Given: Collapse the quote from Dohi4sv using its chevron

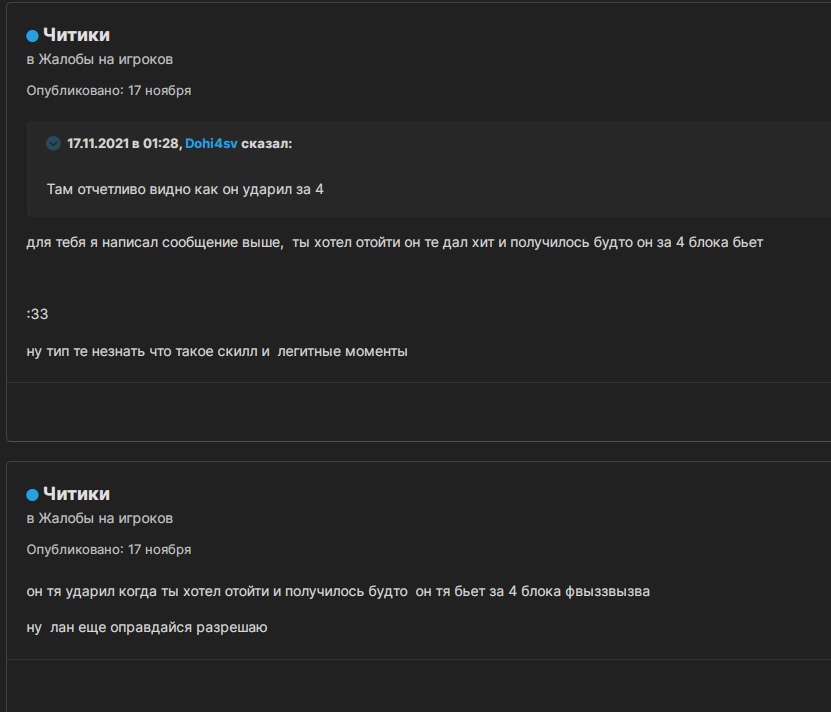Looking at the screenshot, I should (53, 144).
